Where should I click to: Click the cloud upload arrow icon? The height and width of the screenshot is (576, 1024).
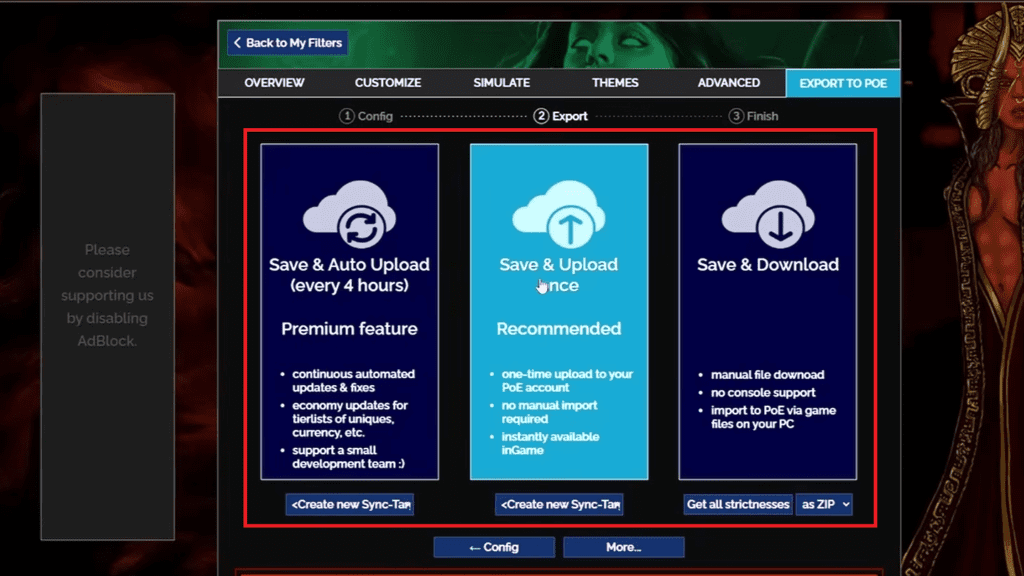559,214
